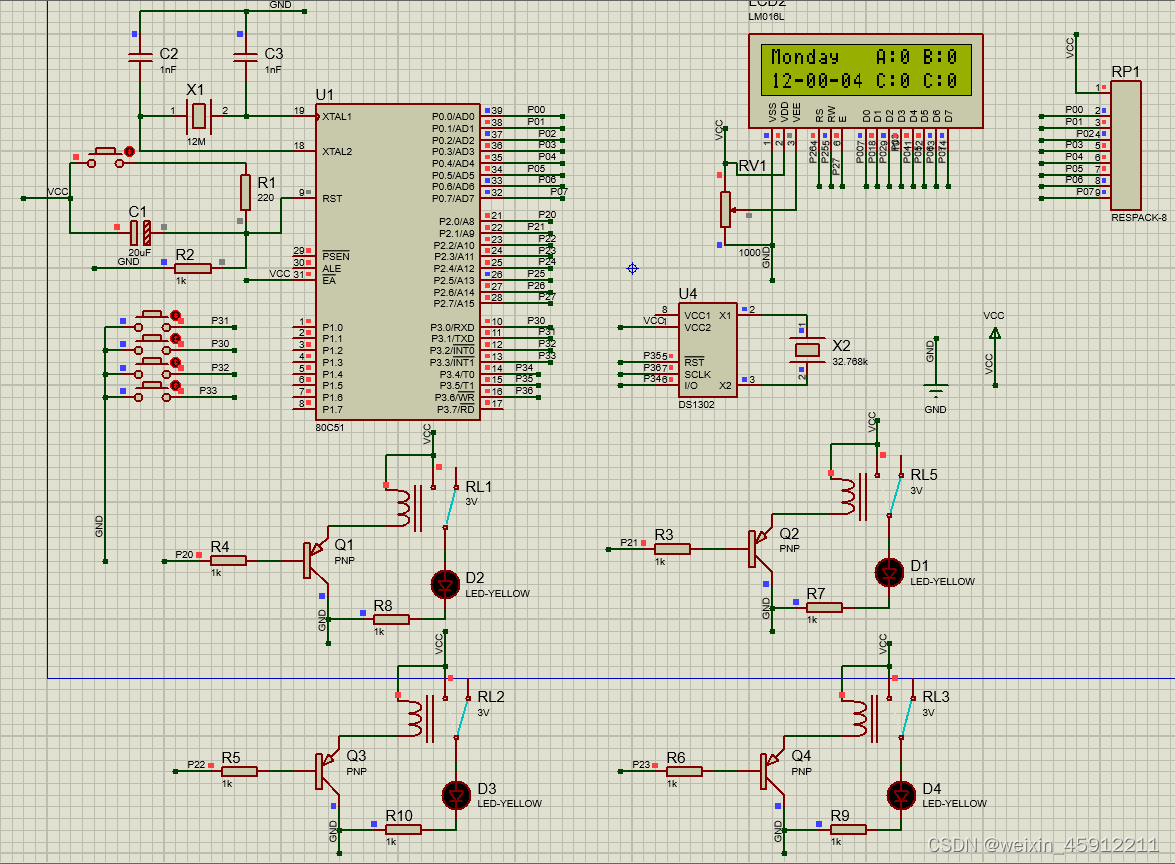This screenshot has height=864, width=1175.
Task: Select the standalone GND ground terminal
Action: tap(935, 391)
